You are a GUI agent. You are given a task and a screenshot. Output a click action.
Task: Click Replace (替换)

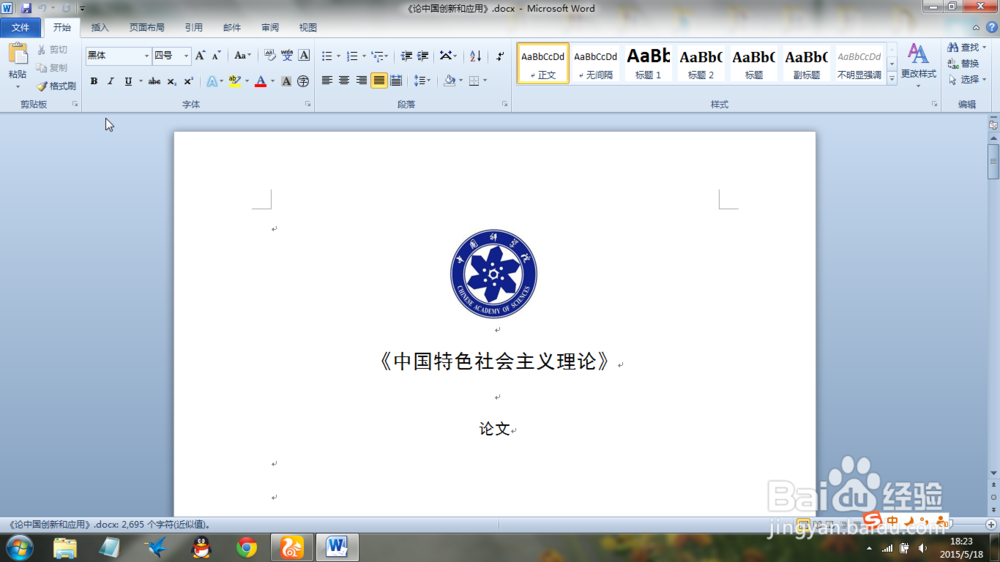(964, 64)
